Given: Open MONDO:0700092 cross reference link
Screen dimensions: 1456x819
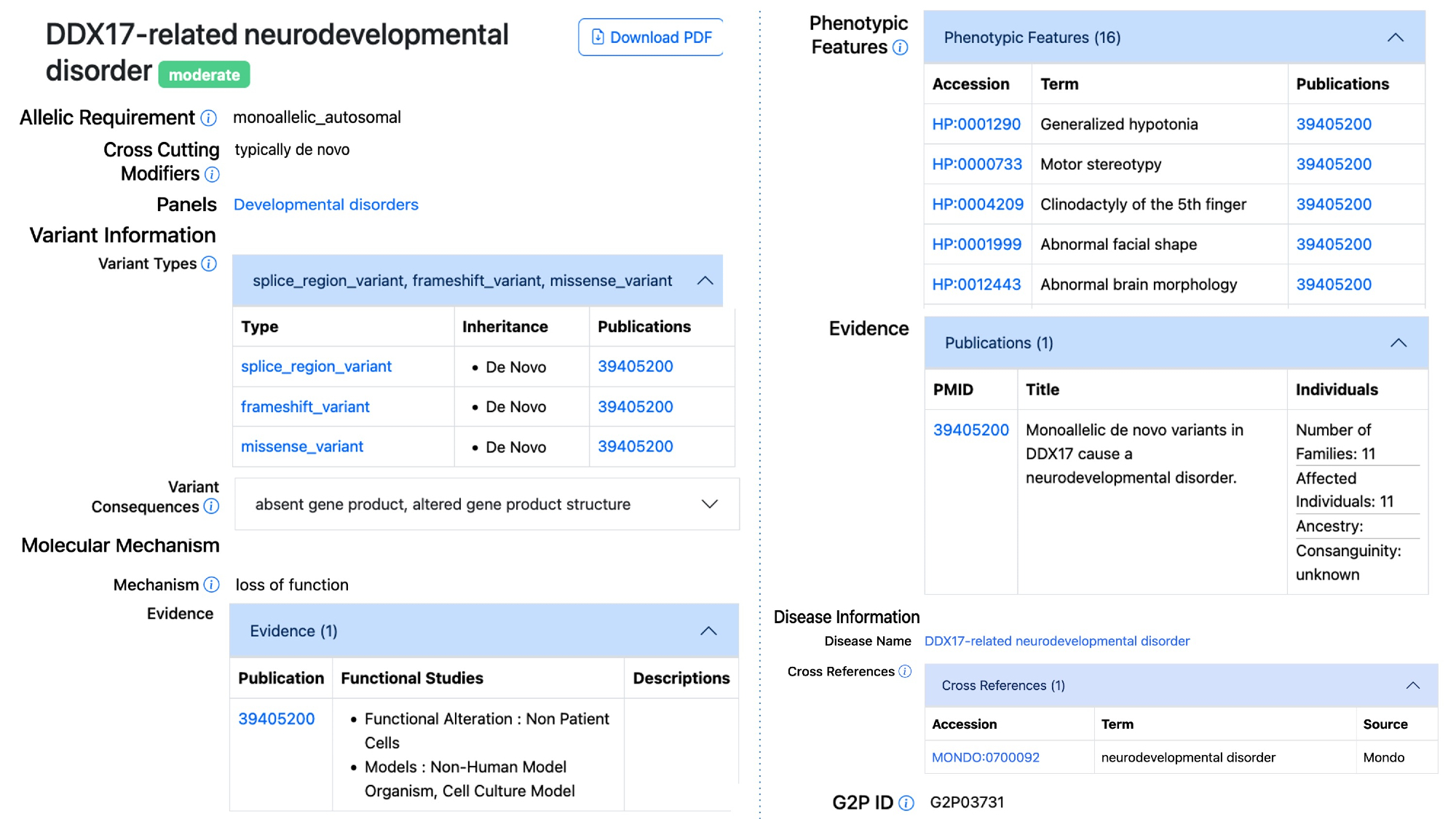Looking at the screenshot, I should (985, 757).
